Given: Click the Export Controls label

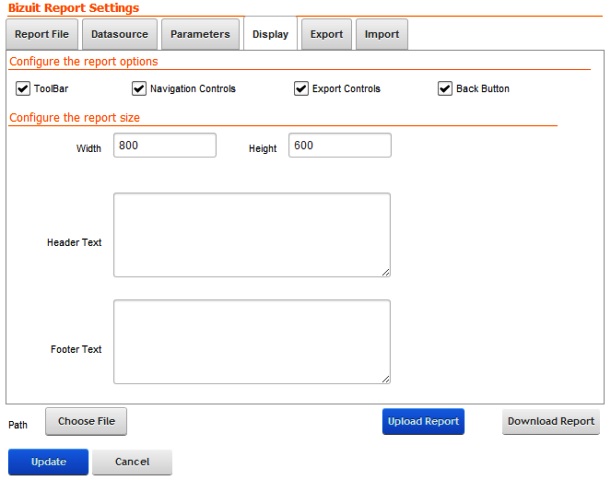Looking at the screenshot, I should point(346,89).
